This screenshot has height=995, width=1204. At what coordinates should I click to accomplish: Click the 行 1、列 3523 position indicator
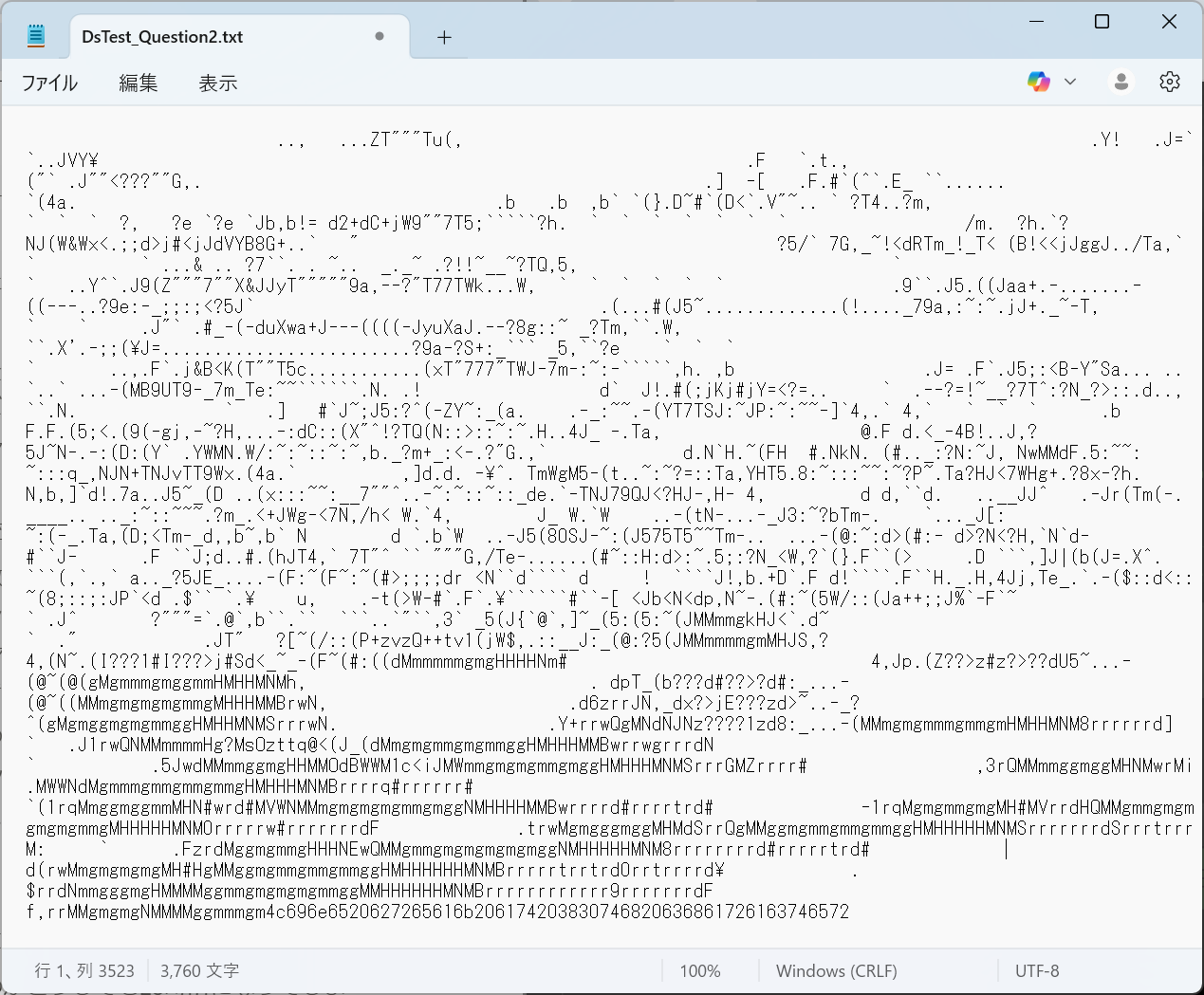pos(84,970)
